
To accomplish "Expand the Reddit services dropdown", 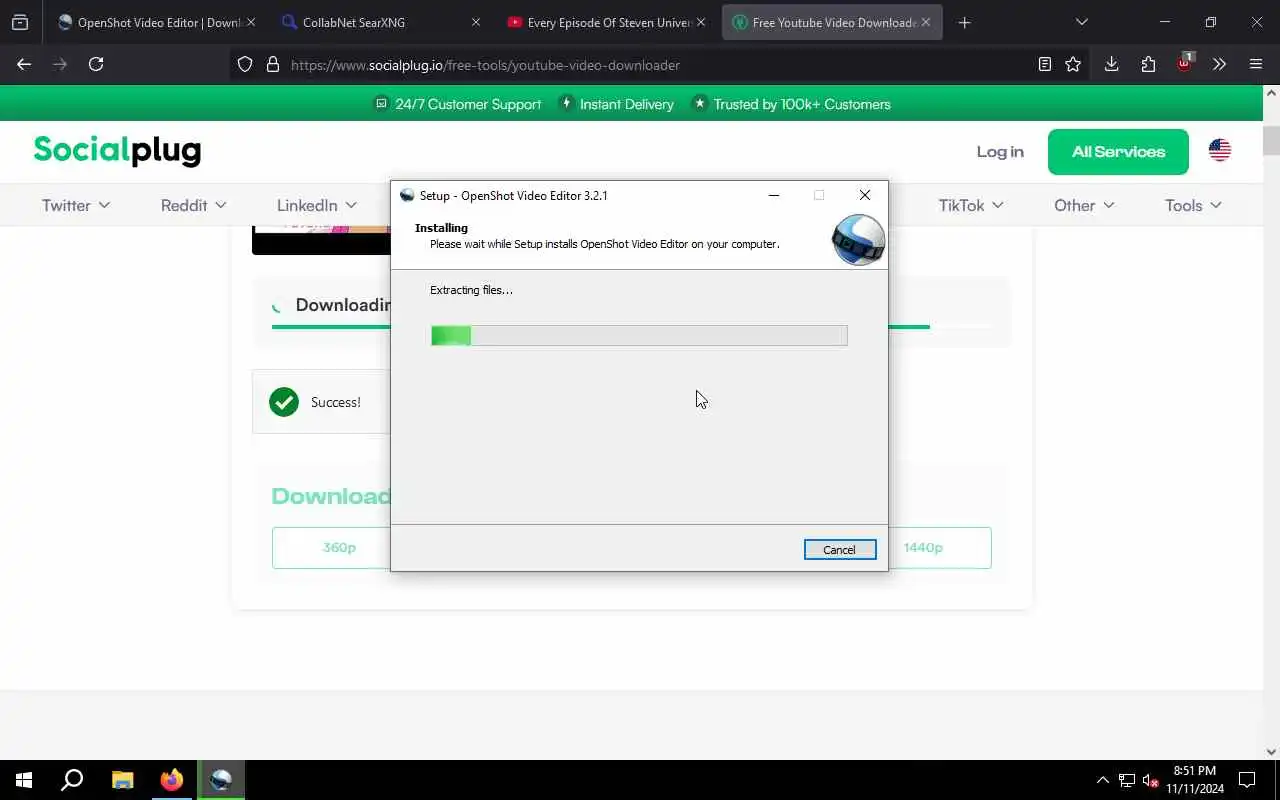I will (x=194, y=205).
